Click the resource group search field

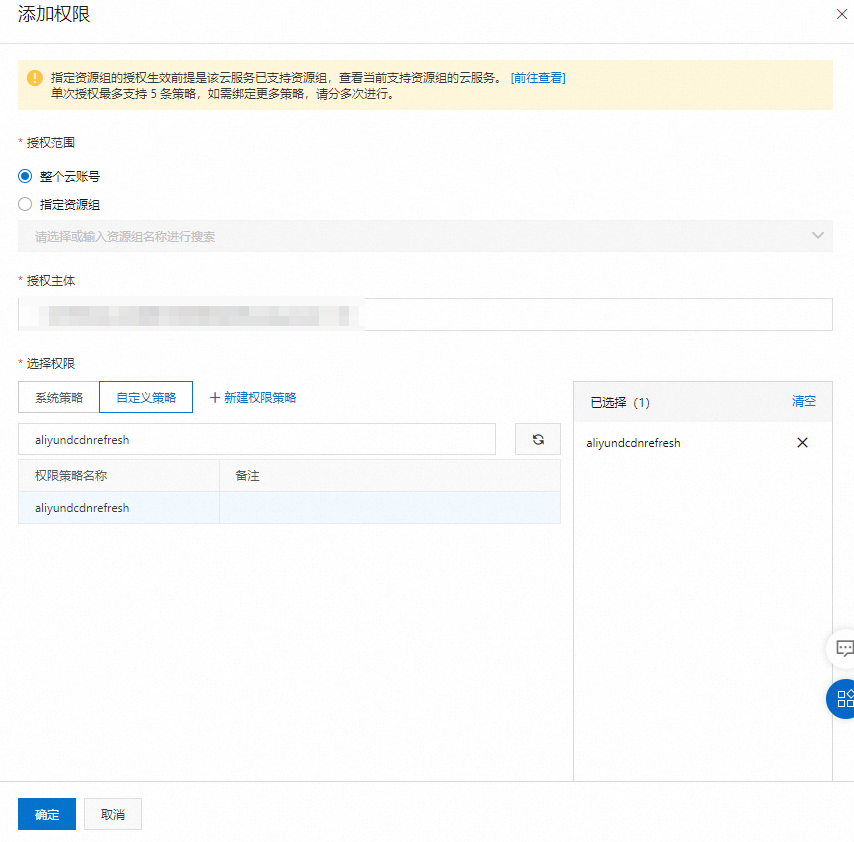[x=425, y=236]
